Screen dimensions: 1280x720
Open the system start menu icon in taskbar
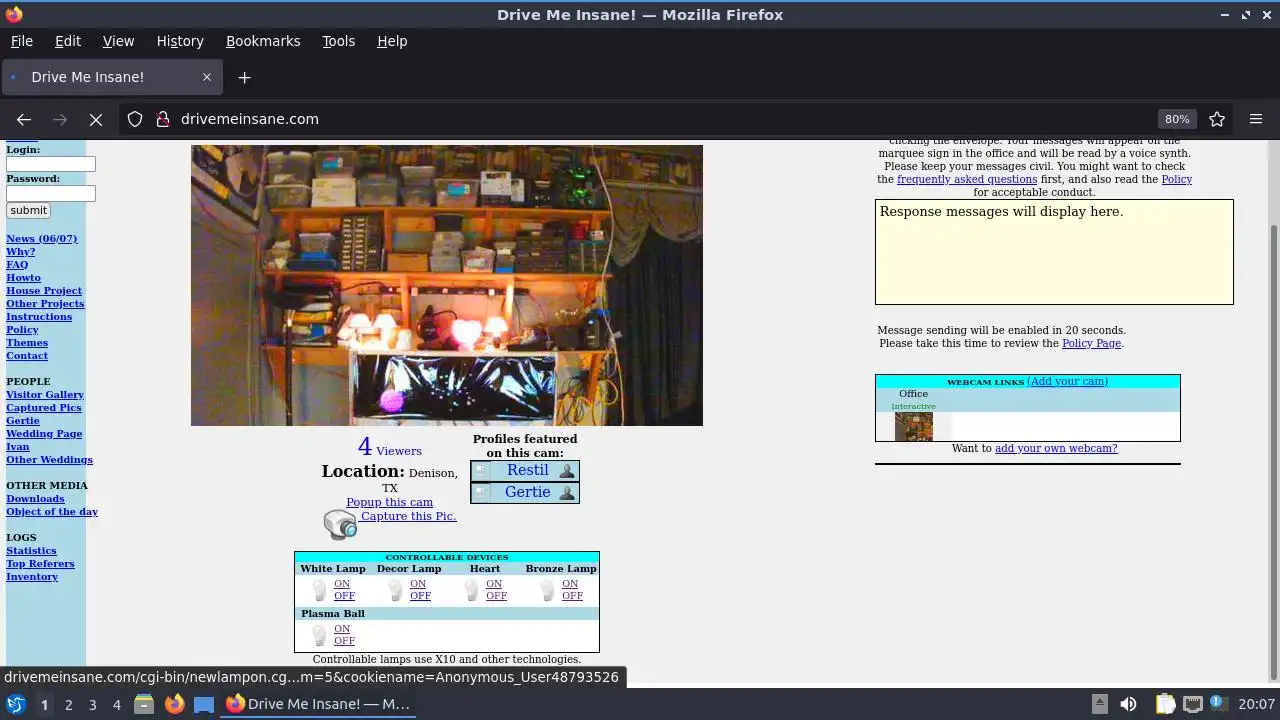click(15, 704)
